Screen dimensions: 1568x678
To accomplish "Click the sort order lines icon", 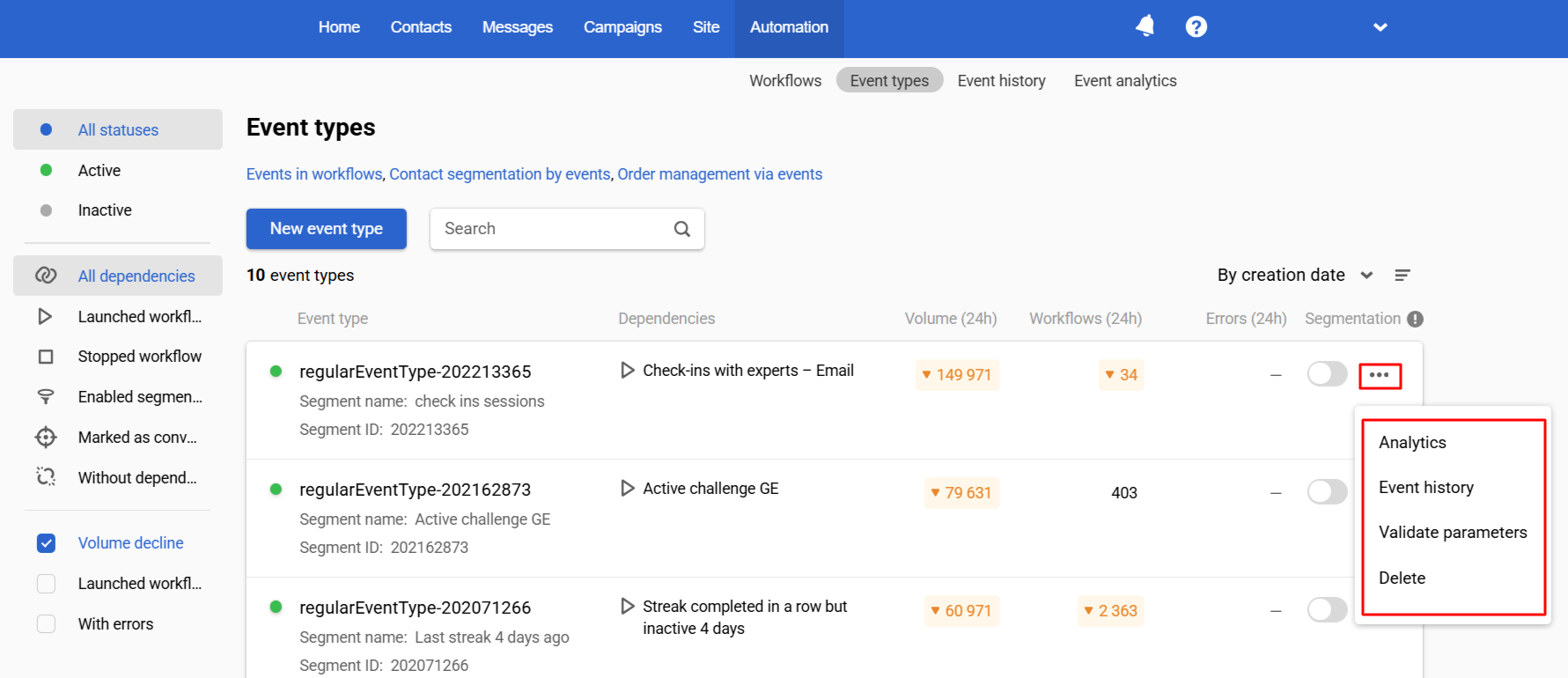I will click(x=1402, y=276).
